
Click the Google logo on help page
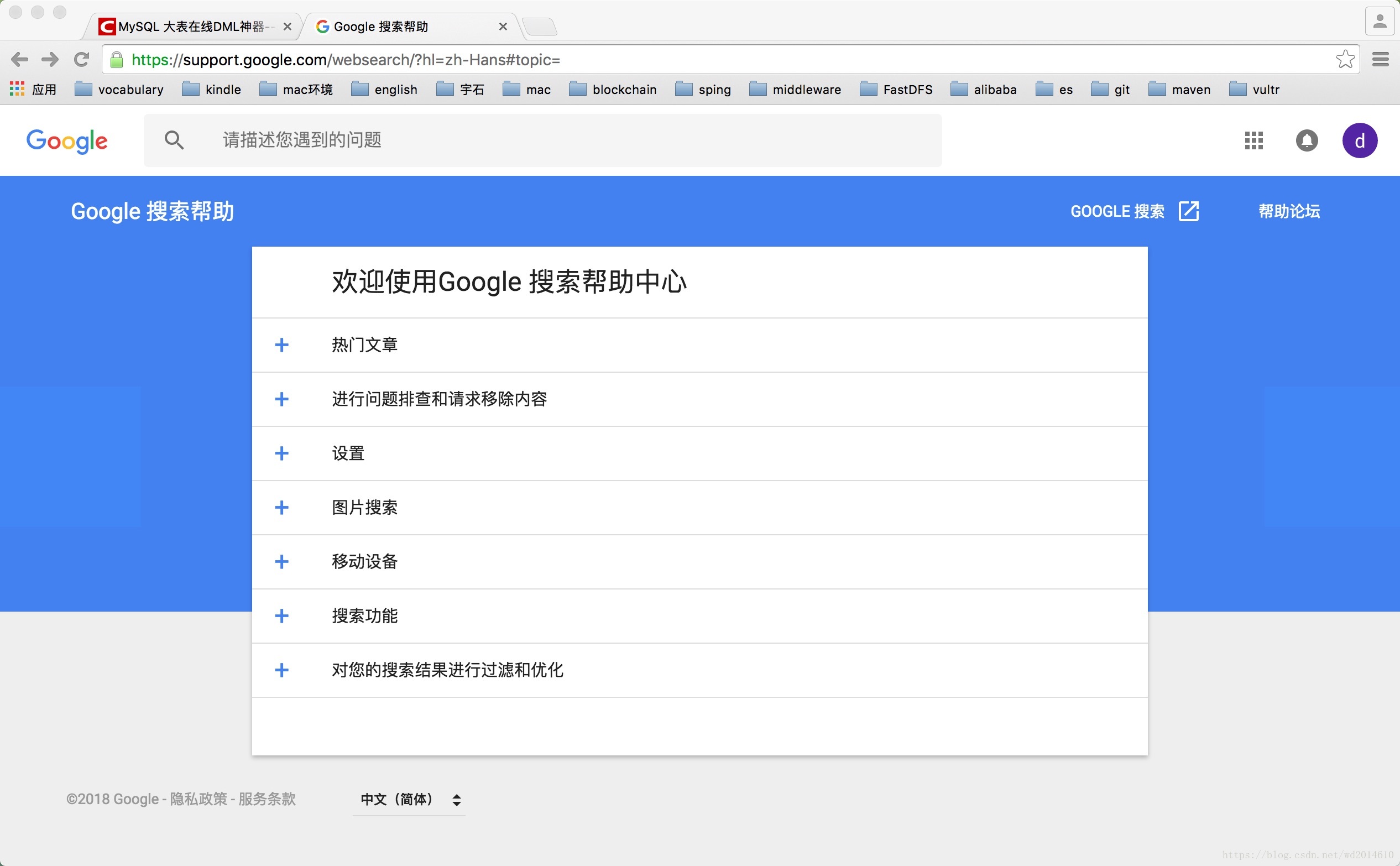pos(67,141)
